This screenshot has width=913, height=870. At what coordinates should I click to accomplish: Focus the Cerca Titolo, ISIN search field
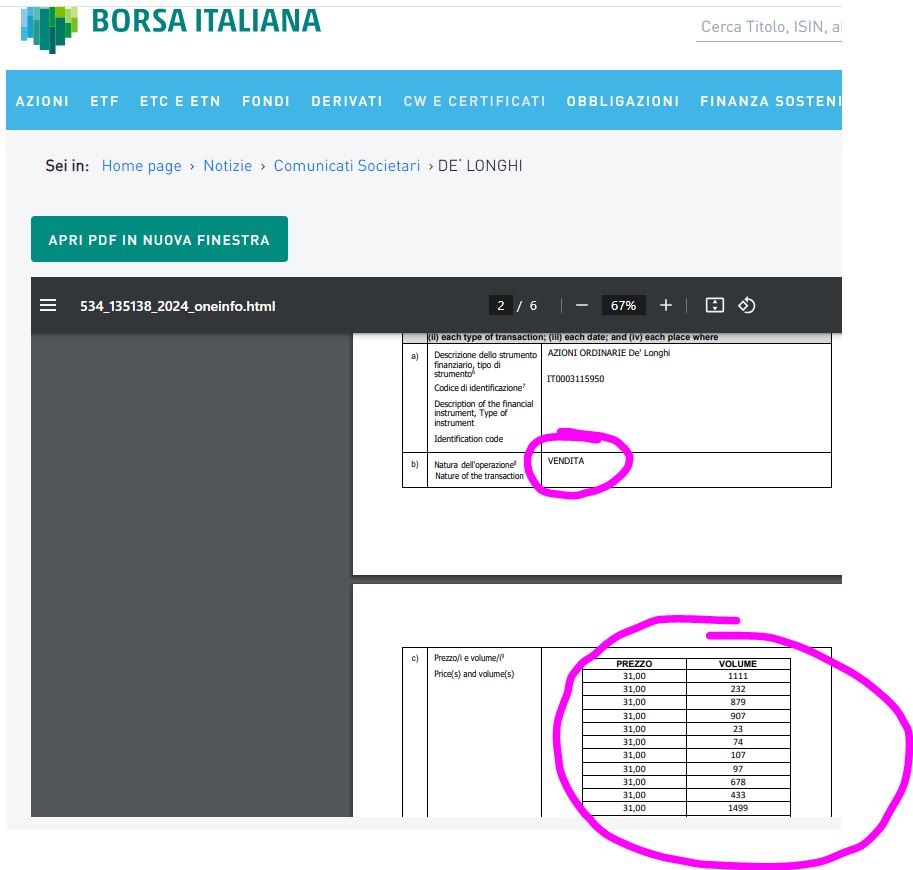click(769, 27)
